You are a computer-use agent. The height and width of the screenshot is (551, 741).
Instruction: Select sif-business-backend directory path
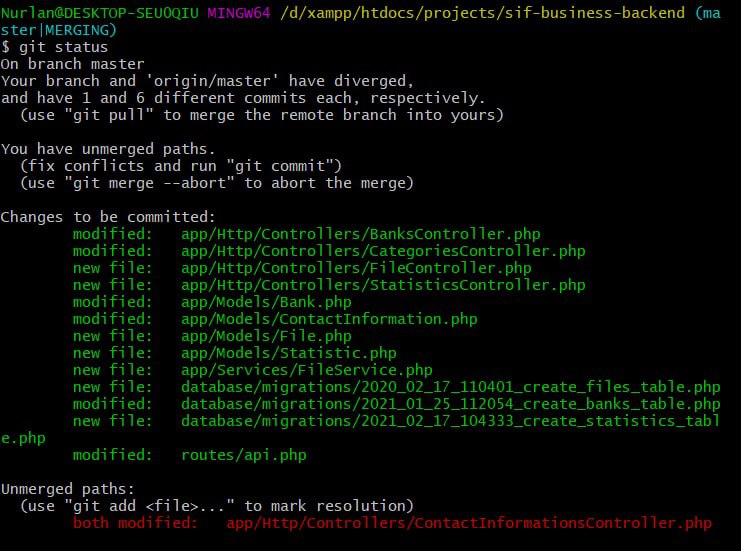click(x=482, y=13)
